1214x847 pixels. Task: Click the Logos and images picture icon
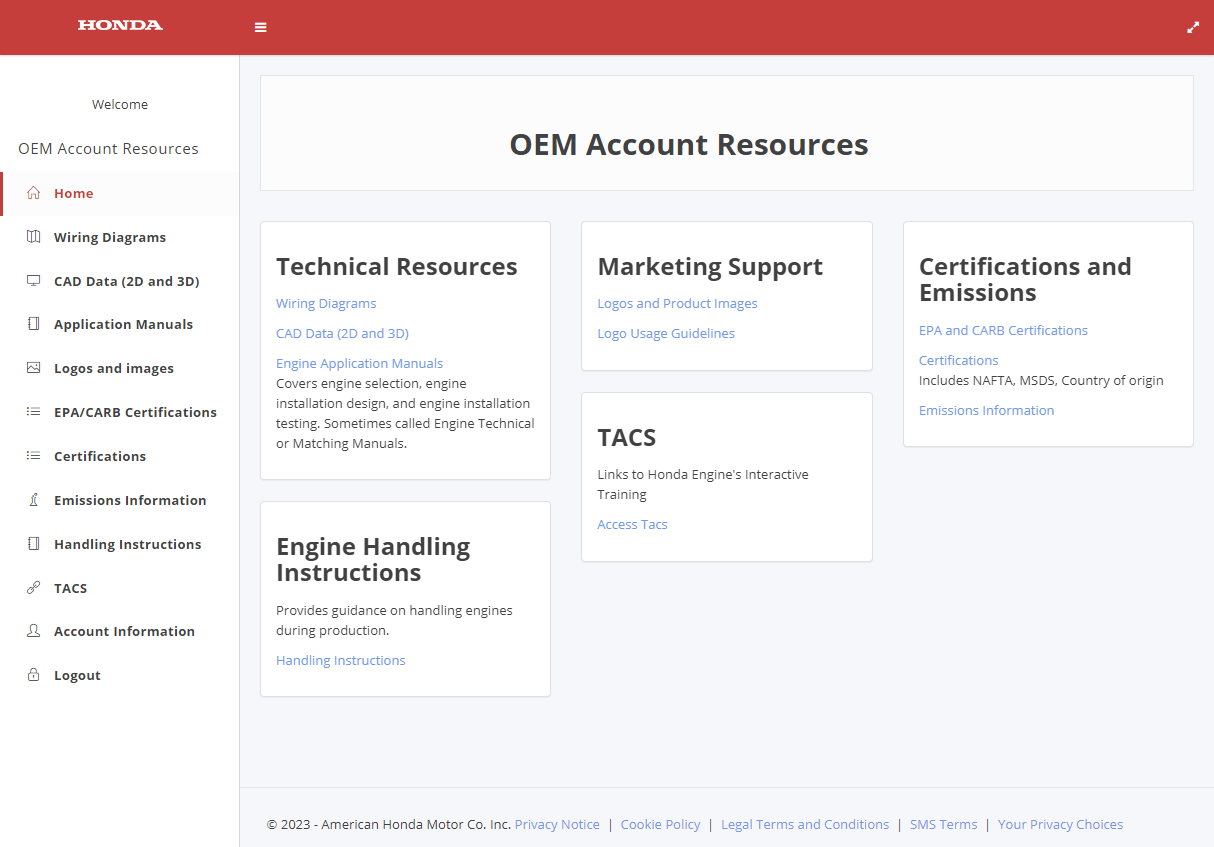tap(34, 368)
